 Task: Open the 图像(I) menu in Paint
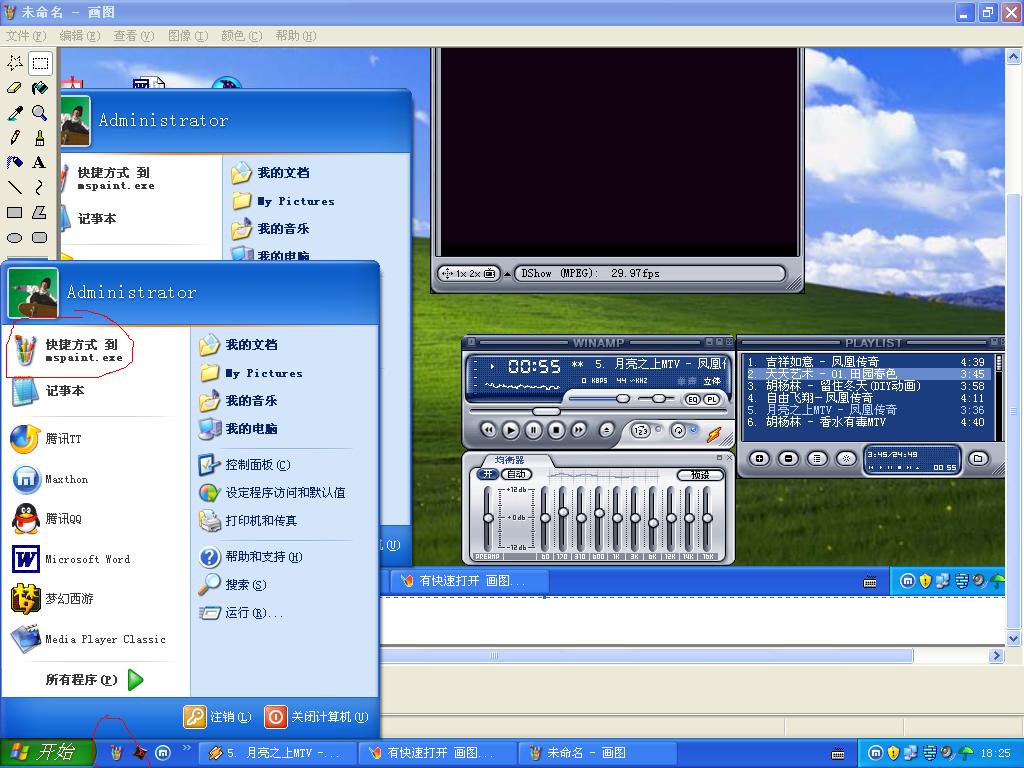(x=187, y=36)
